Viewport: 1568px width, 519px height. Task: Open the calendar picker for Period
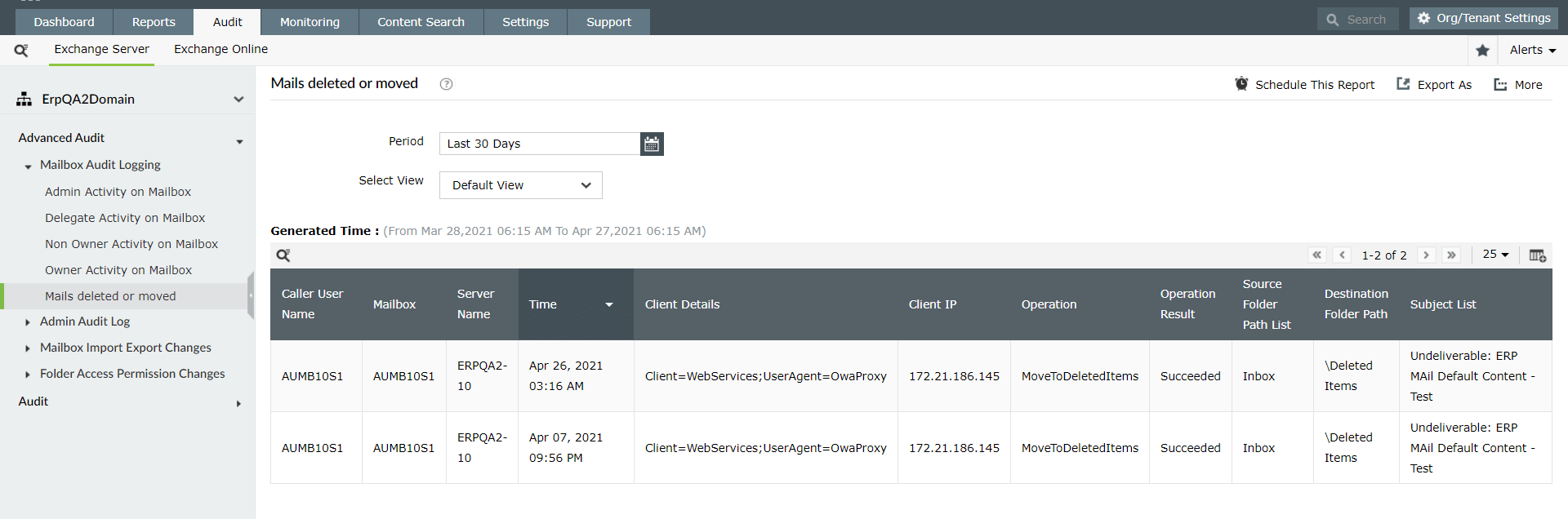tap(652, 144)
